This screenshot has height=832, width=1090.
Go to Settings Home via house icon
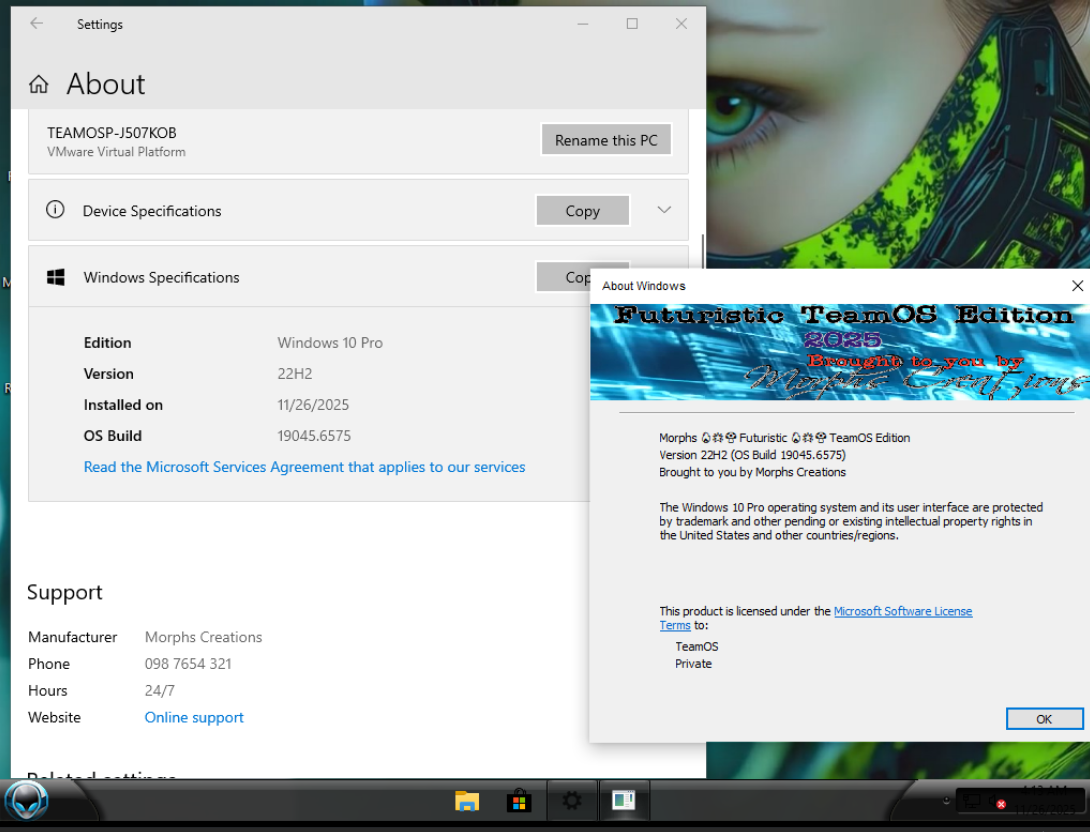(x=39, y=84)
